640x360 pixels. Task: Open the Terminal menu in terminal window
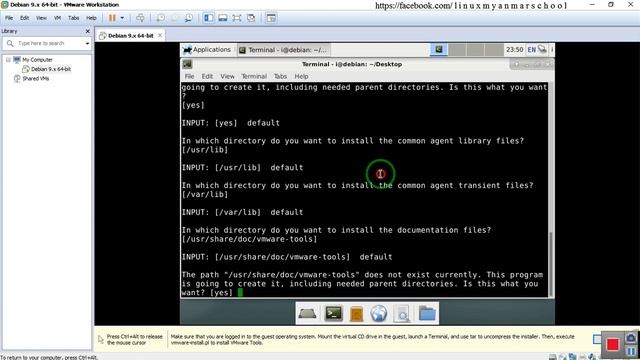[x=254, y=76]
